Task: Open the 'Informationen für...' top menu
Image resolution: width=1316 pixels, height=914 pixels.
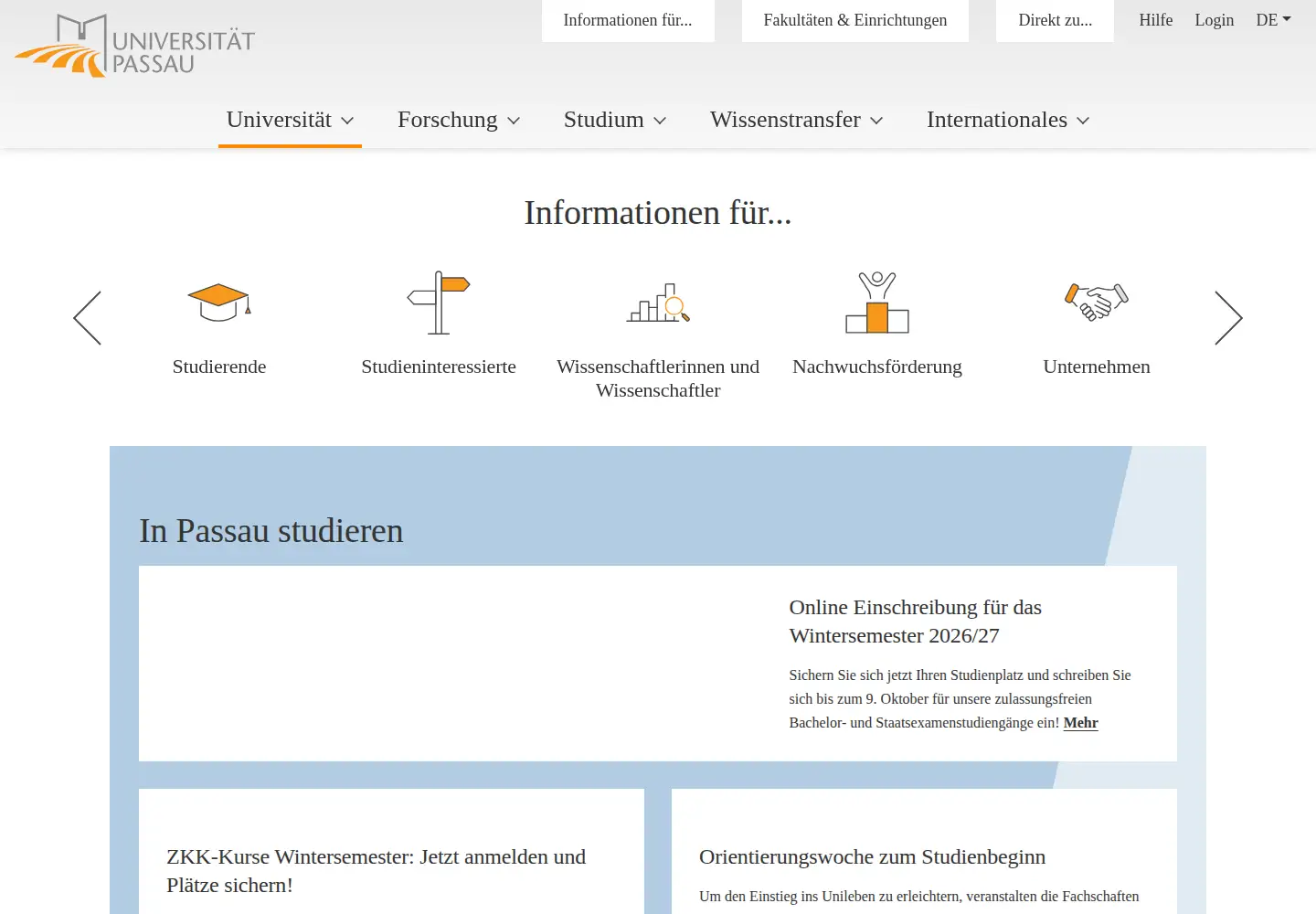Action: pos(628,20)
